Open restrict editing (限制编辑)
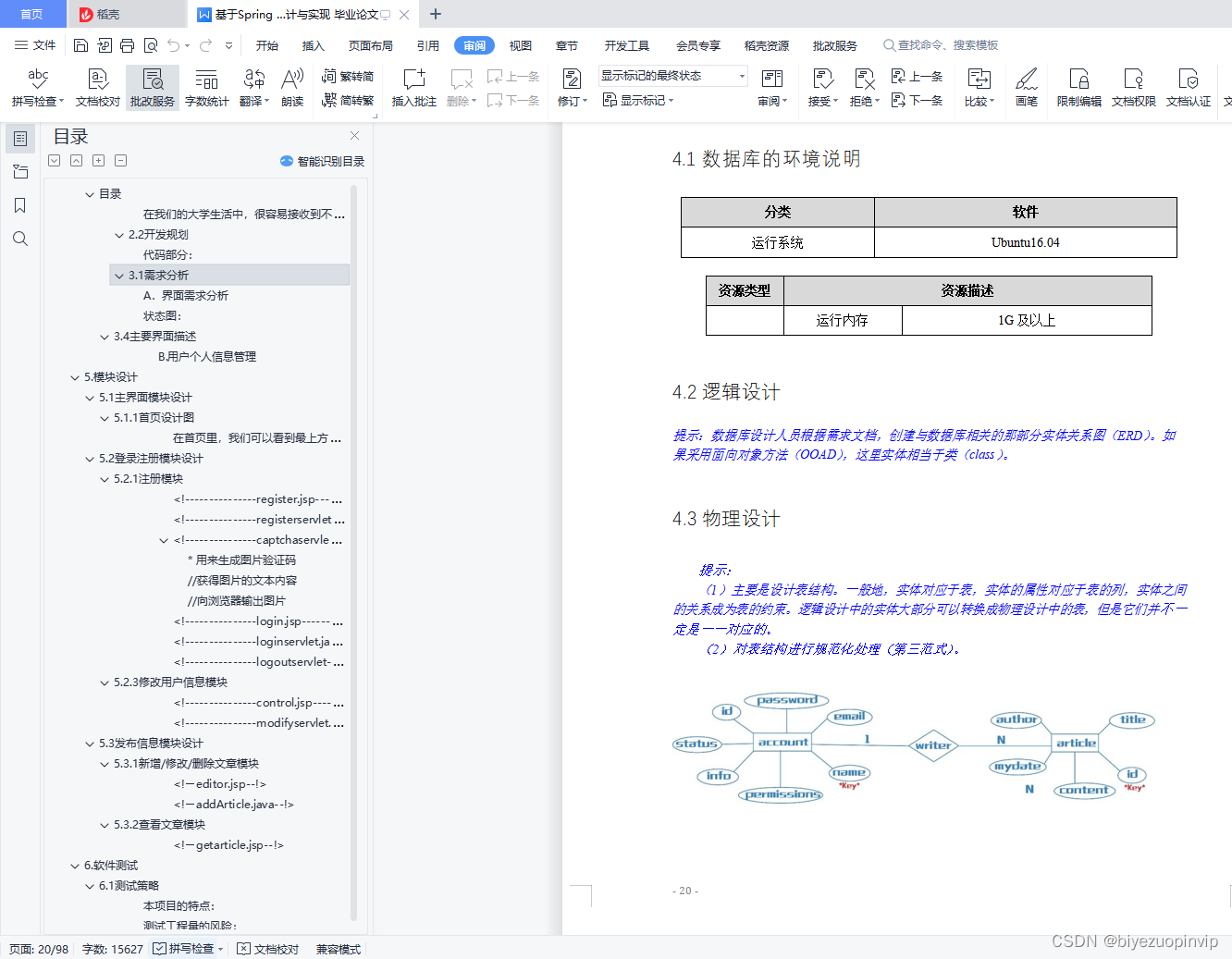This screenshot has width=1232, height=959. point(1079,88)
